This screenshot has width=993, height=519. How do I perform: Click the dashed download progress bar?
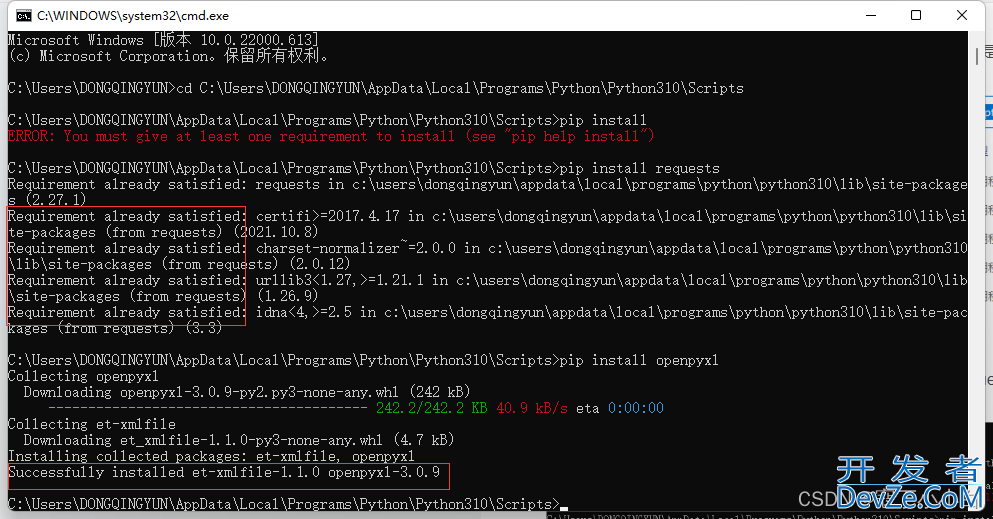208,408
